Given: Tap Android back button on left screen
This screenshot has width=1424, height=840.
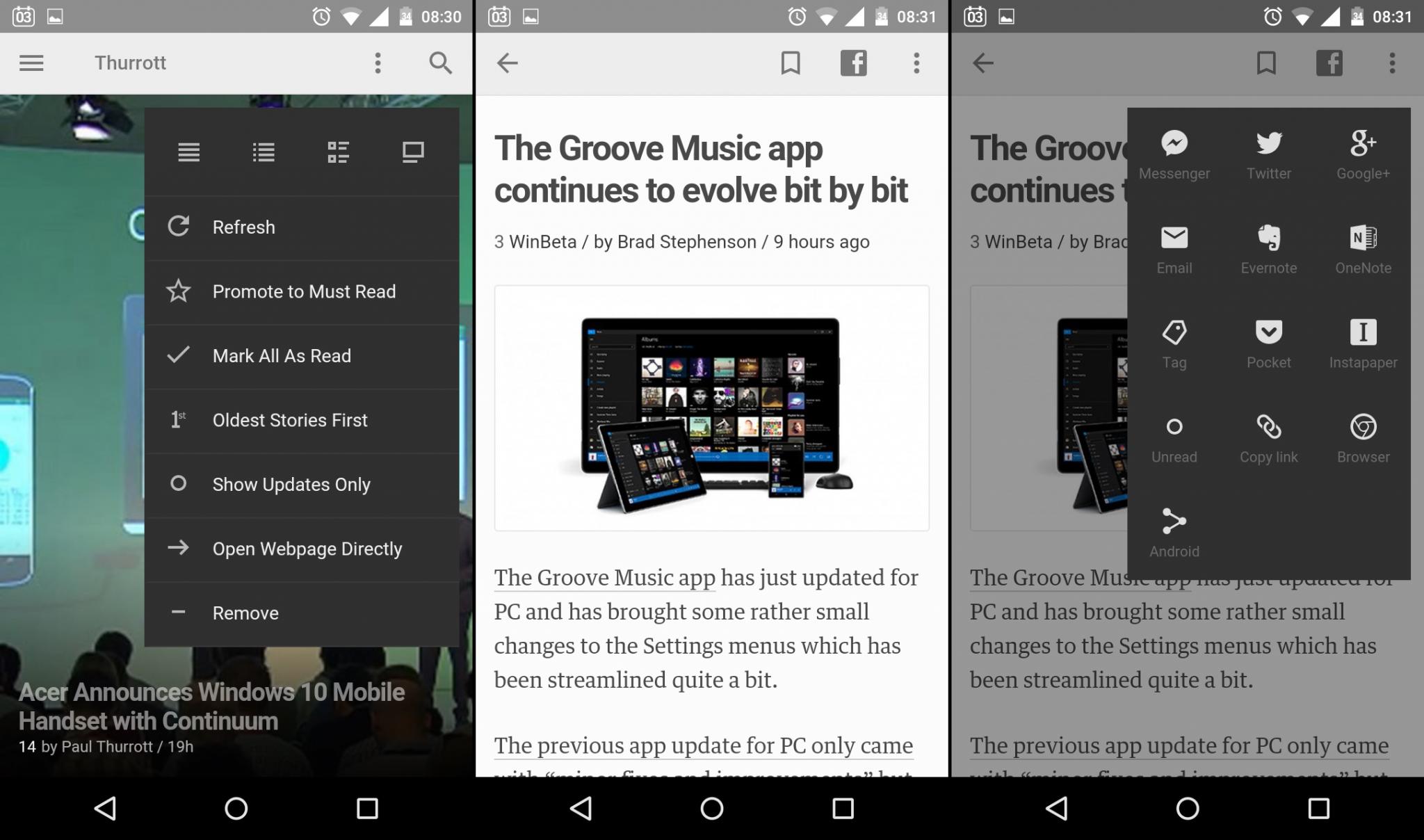Looking at the screenshot, I should [105, 808].
